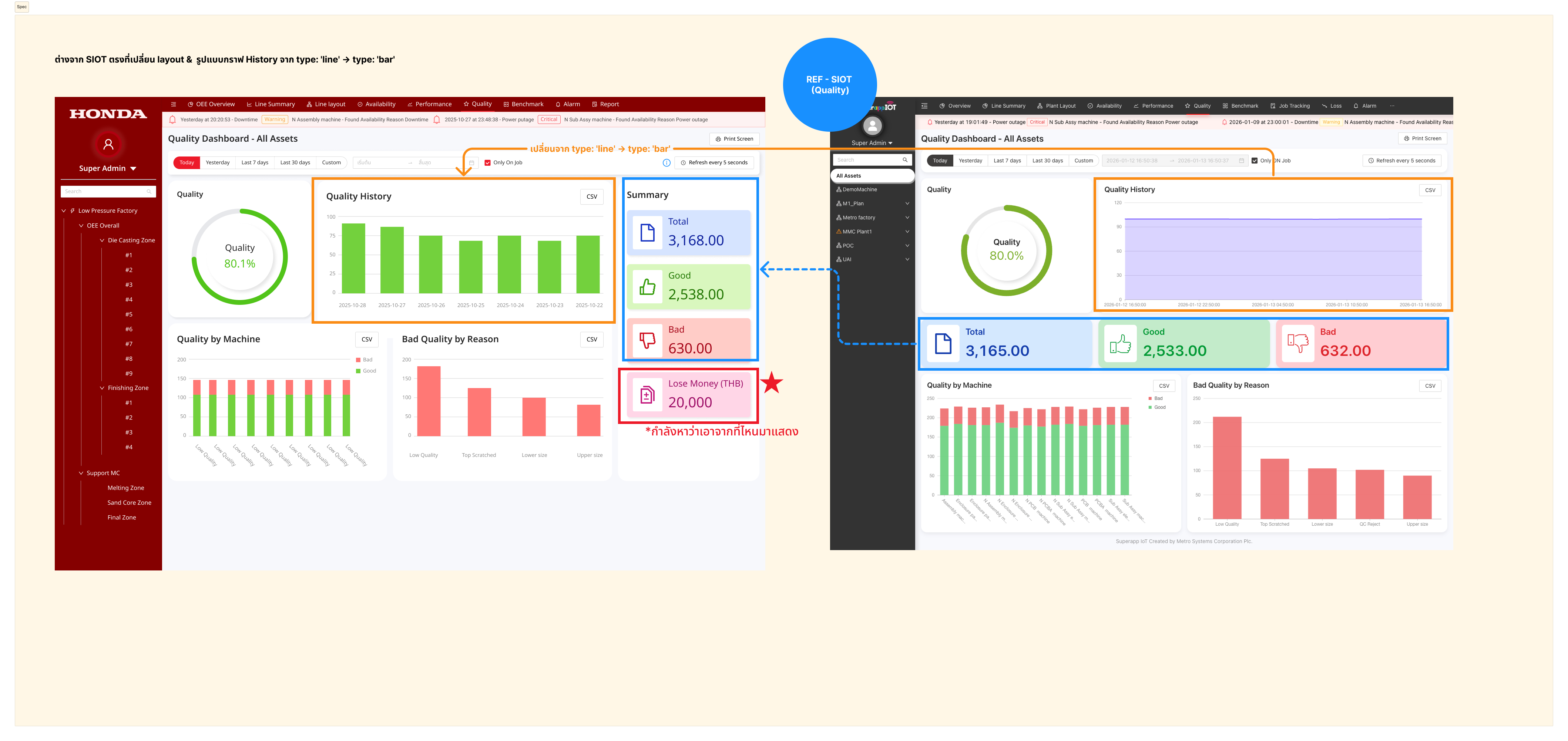Image resolution: width=1568 pixels, height=741 pixels.
Task: Open the Benchmark tab in Honda navbar
Action: pos(523,104)
